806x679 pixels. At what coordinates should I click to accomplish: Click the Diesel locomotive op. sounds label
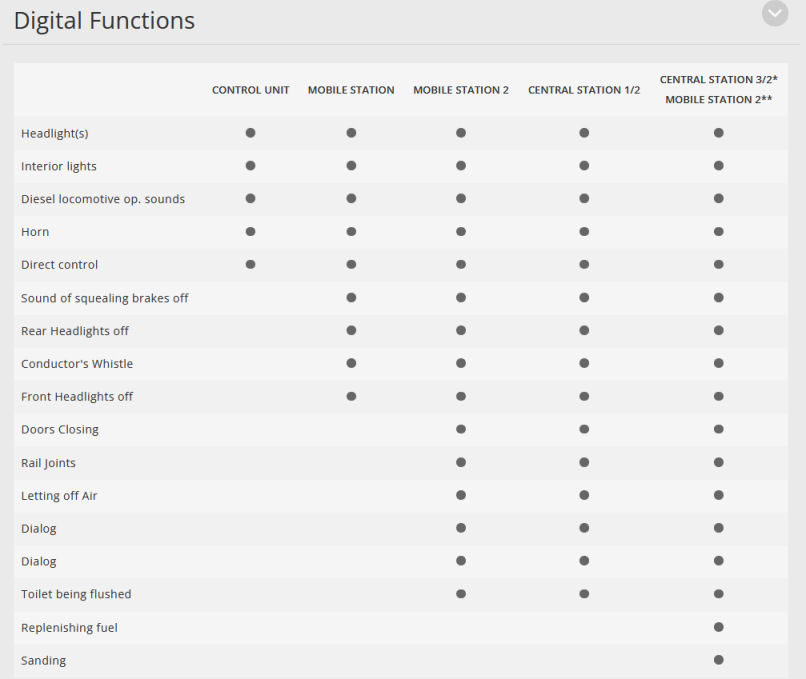point(103,199)
